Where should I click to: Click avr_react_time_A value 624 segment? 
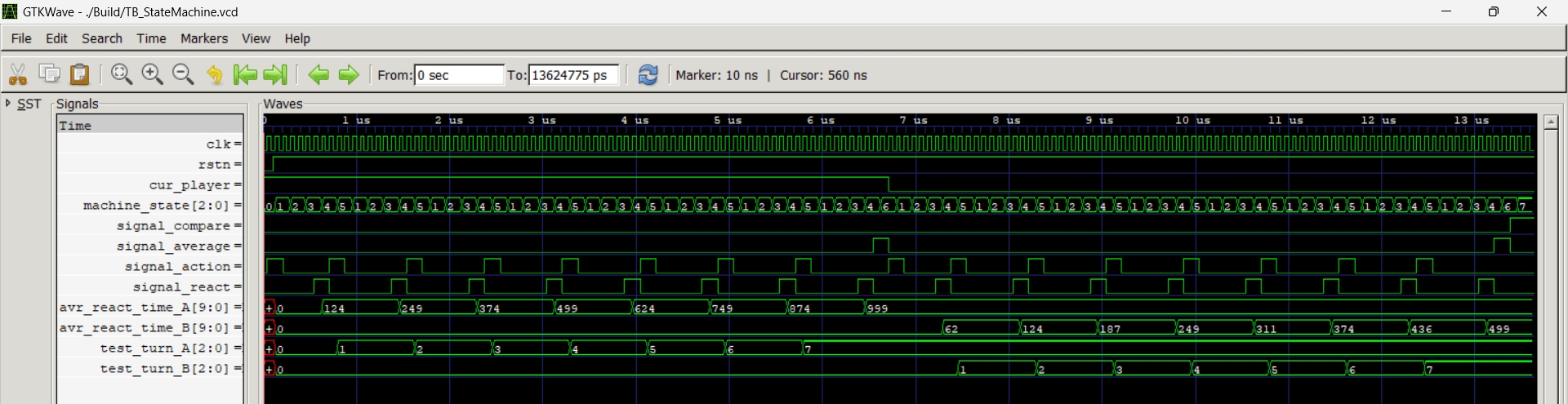click(x=670, y=308)
